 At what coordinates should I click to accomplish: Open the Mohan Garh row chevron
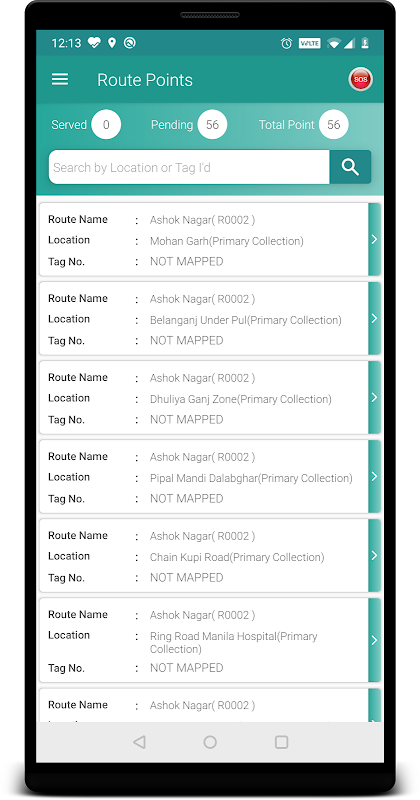click(374, 239)
